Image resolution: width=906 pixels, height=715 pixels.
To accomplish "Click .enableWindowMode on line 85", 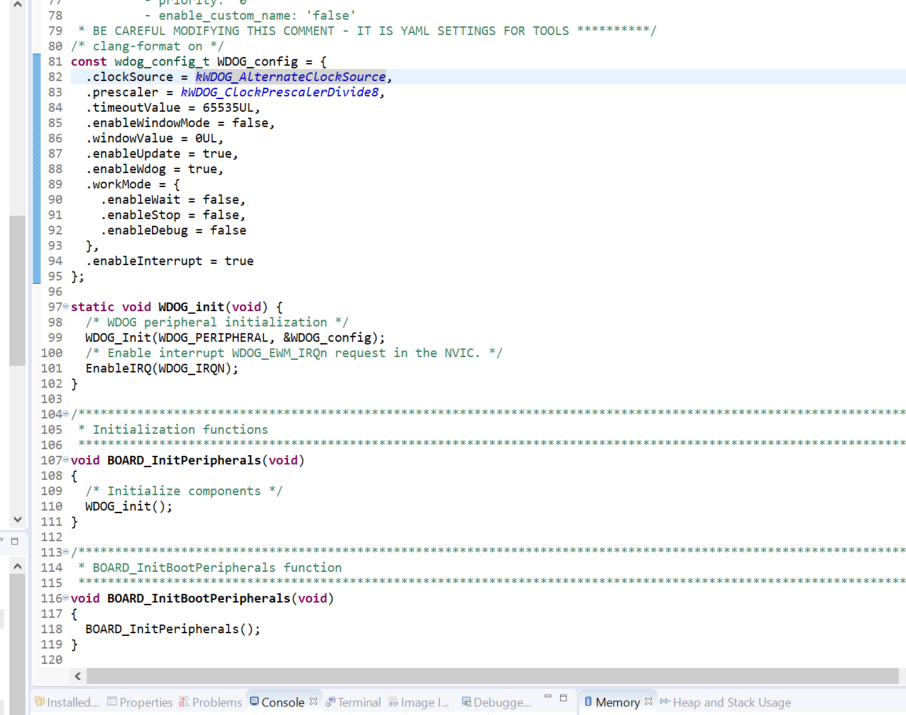I will point(147,123).
